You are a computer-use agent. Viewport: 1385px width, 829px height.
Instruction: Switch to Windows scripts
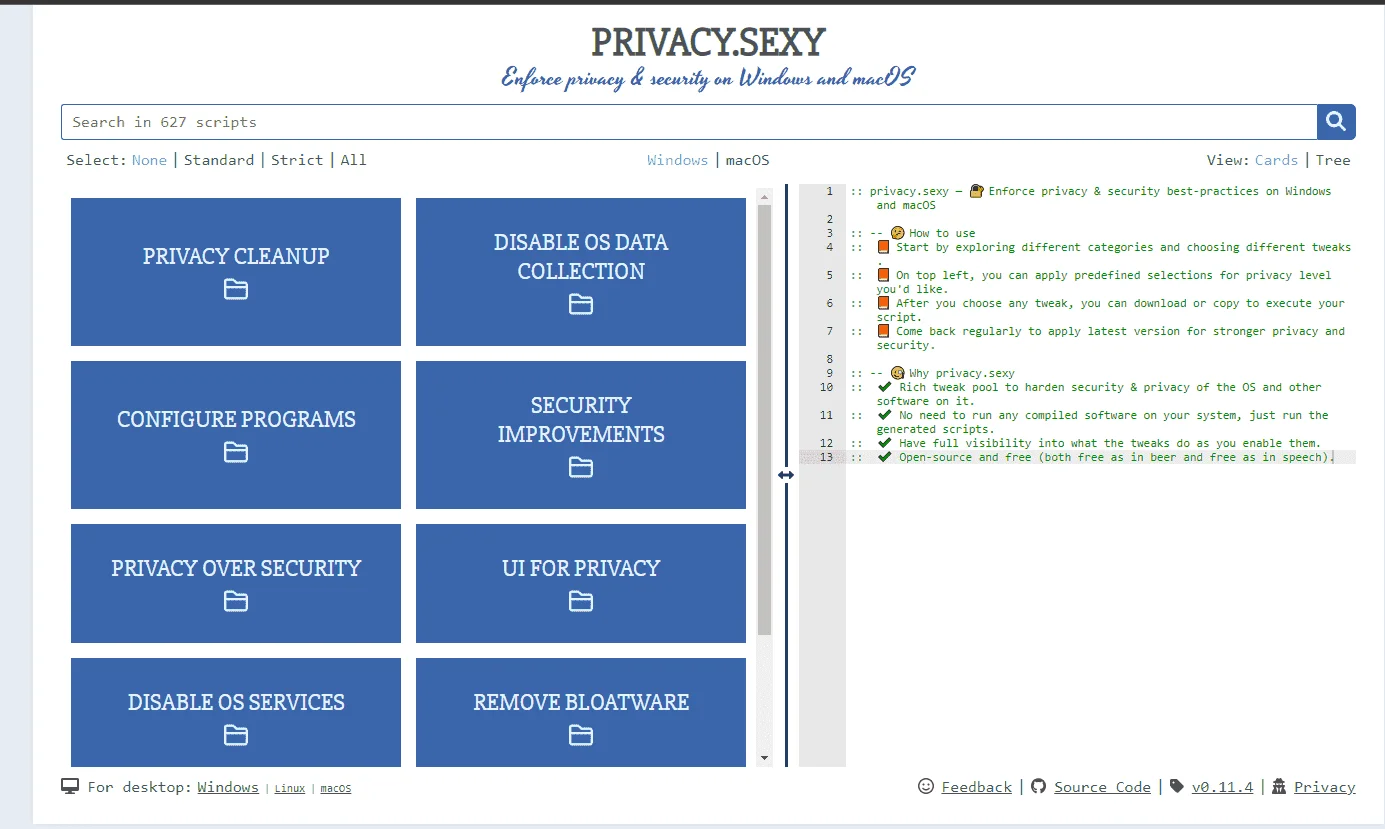coord(677,160)
